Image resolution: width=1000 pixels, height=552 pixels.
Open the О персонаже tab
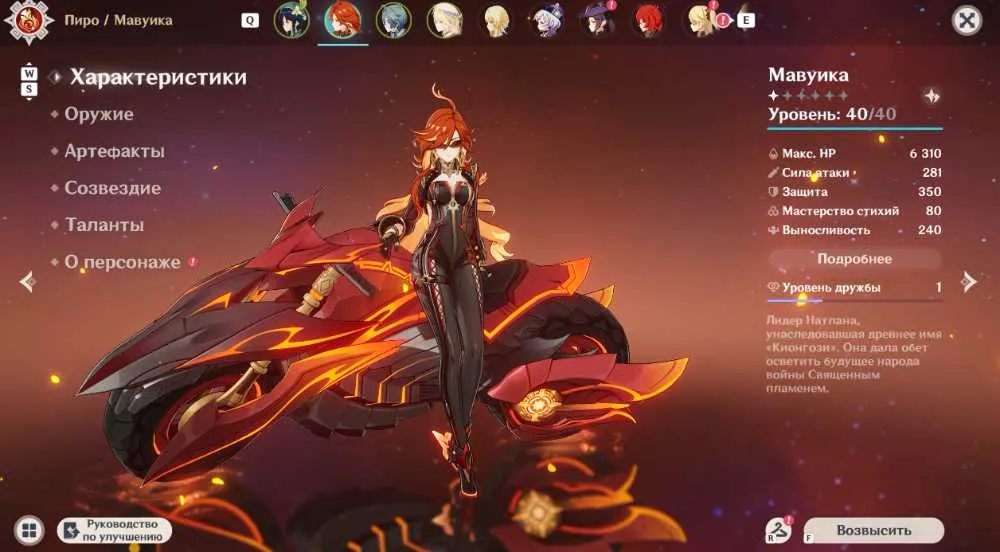click(x=122, y=262)
